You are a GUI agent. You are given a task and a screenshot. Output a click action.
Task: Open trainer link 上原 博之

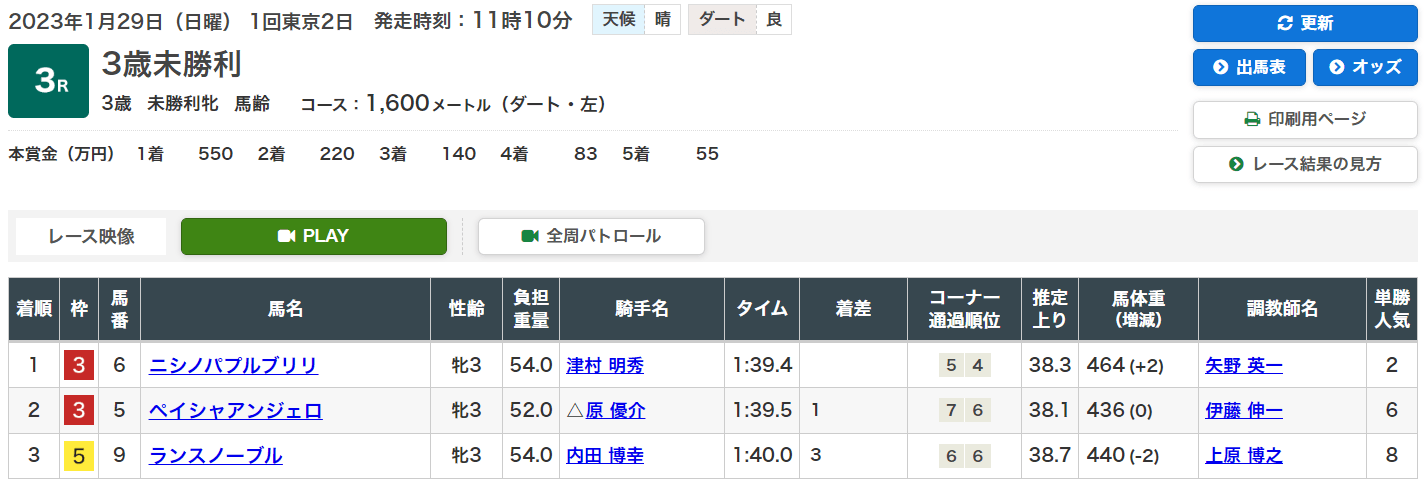1244,456
